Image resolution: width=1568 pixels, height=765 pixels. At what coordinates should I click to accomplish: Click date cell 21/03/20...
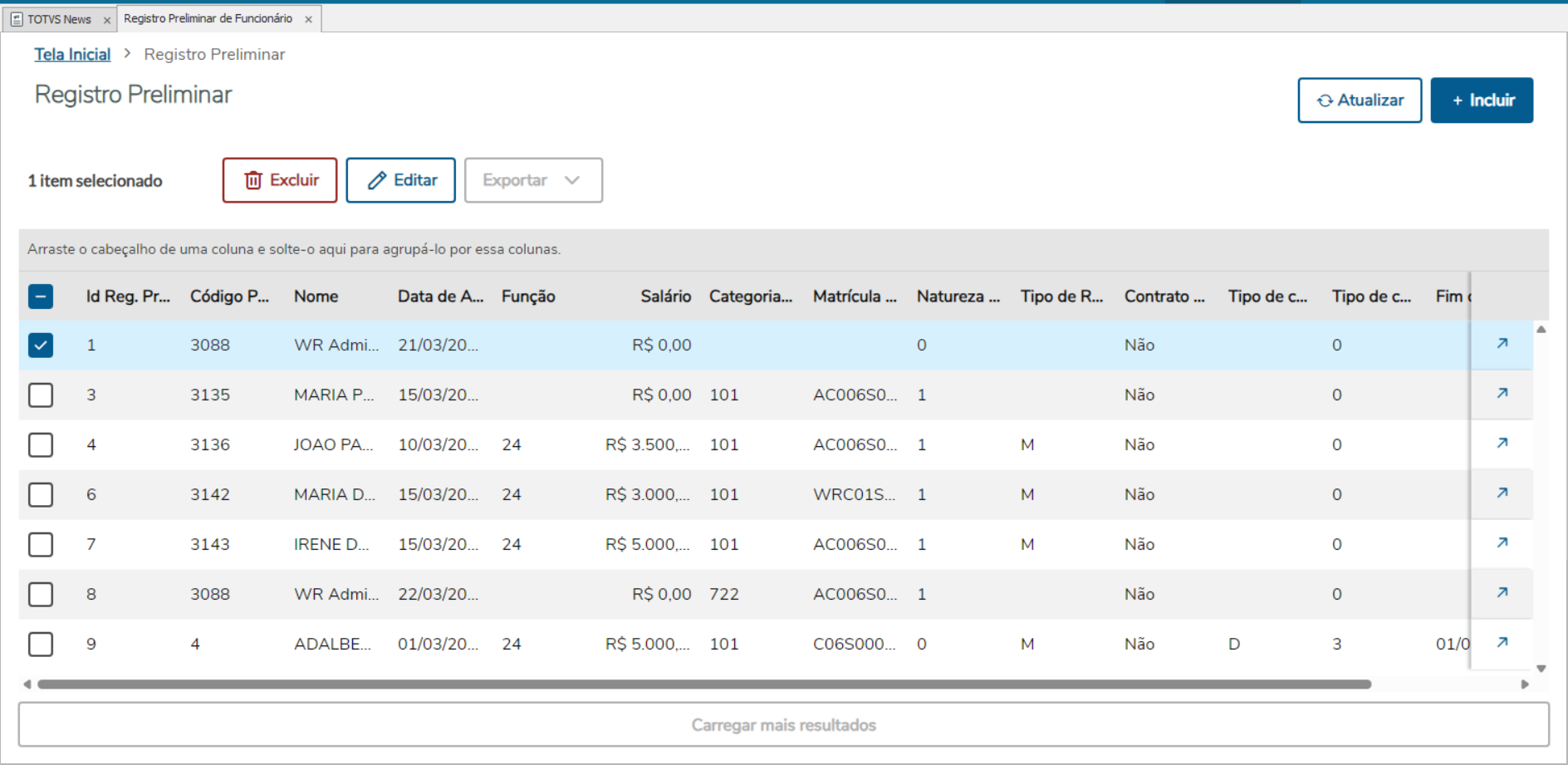[438, 345]
